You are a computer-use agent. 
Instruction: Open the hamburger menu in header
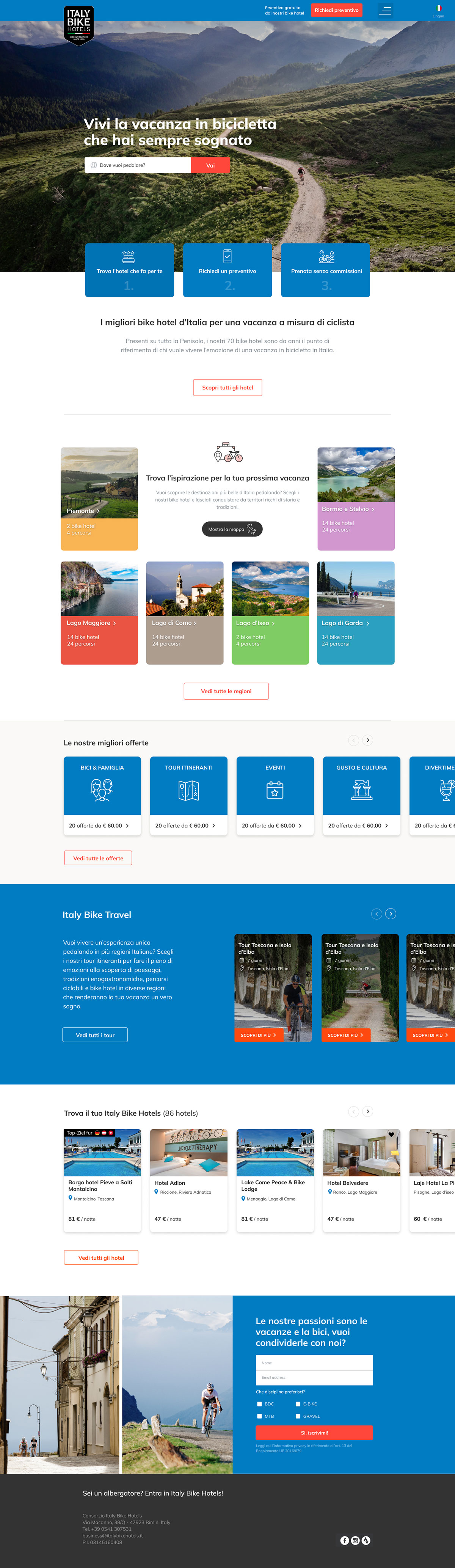click(386, 10)
